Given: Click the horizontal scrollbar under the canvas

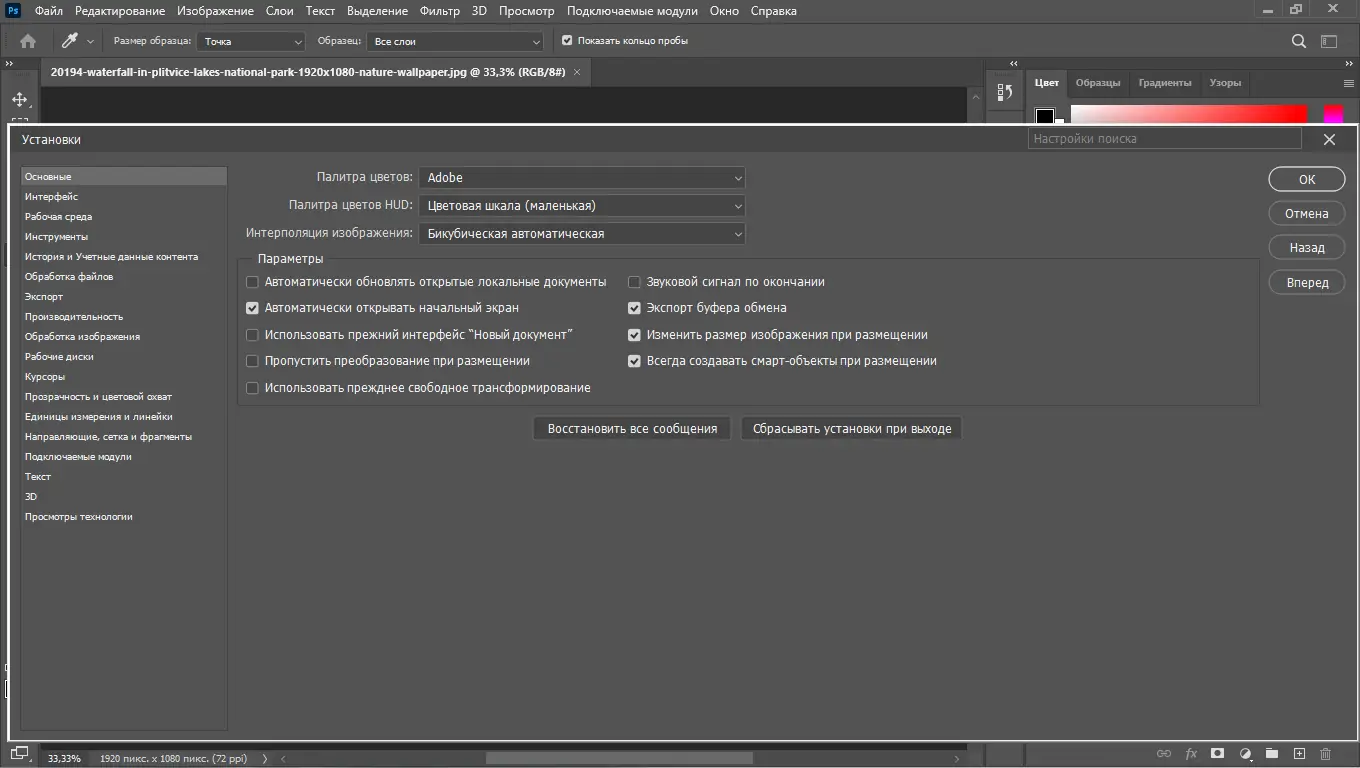Looking at the screenshot, I should 620,759.
